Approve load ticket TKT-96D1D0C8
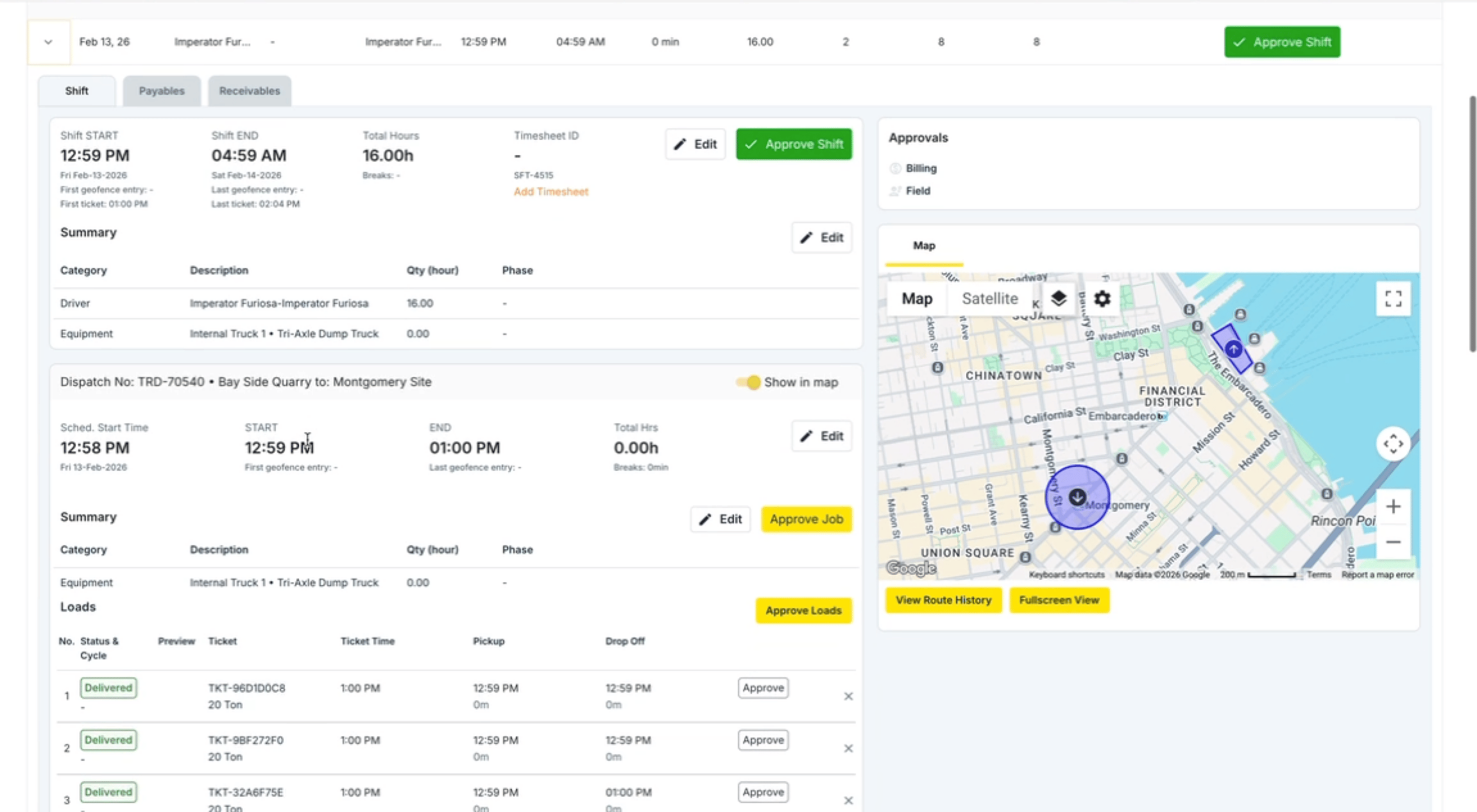1477x812 pixels. (763, 688)
